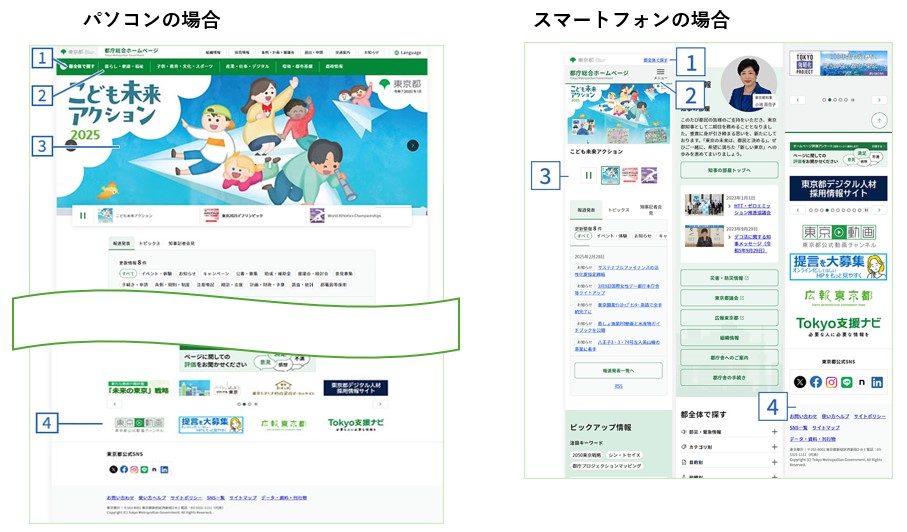Open Tokyo支援ナビ banner in smartphone view
Screen dimensions: 907x532
838,327
